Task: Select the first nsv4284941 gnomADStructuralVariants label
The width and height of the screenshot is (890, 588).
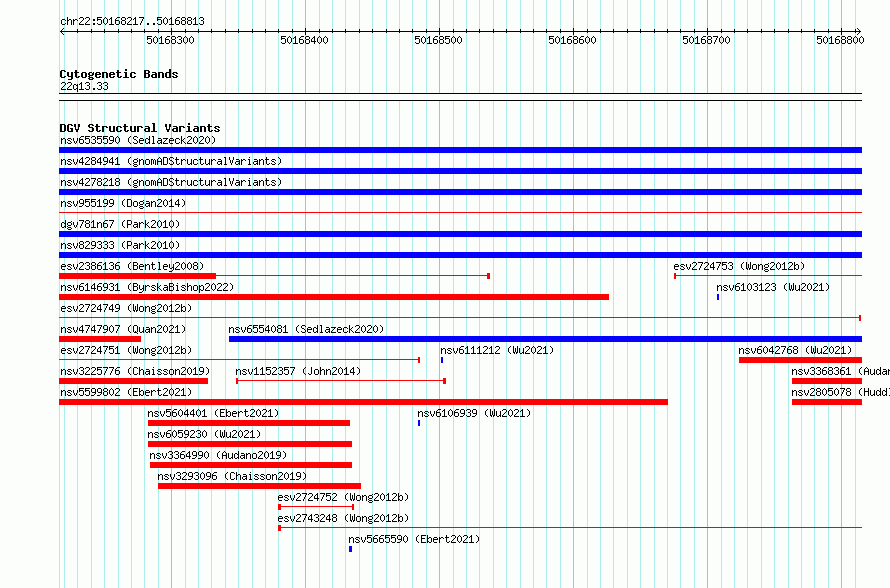Action: 171,161
